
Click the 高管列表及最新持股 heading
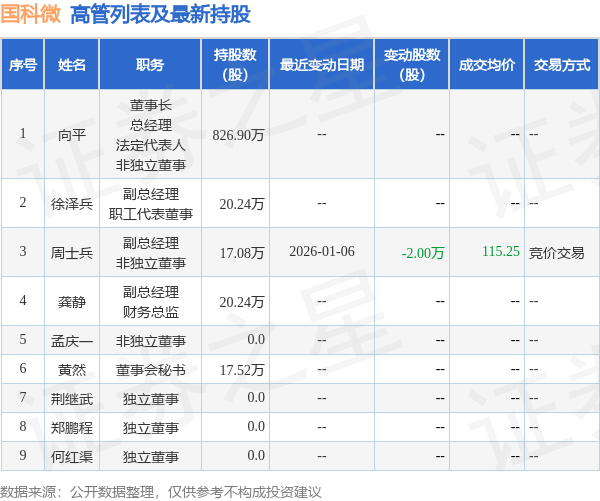(160, 15)
